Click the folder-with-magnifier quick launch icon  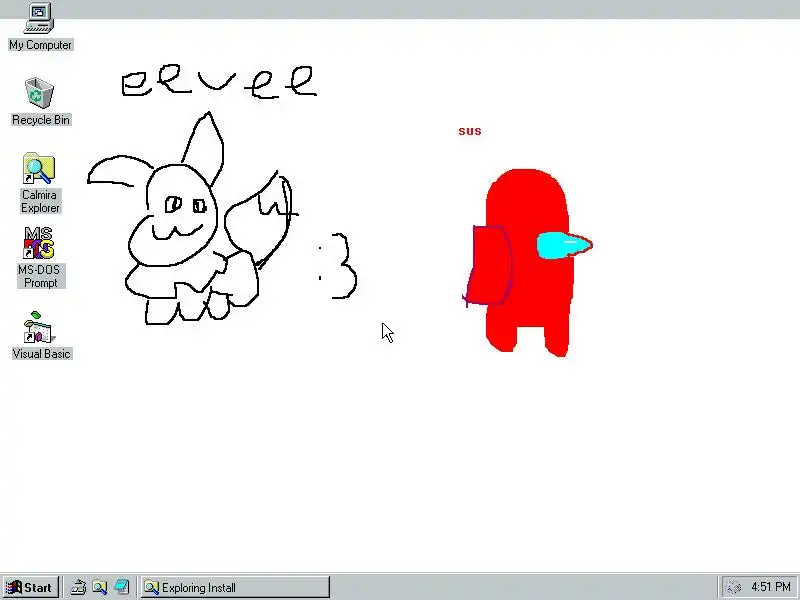click(99, 588)
